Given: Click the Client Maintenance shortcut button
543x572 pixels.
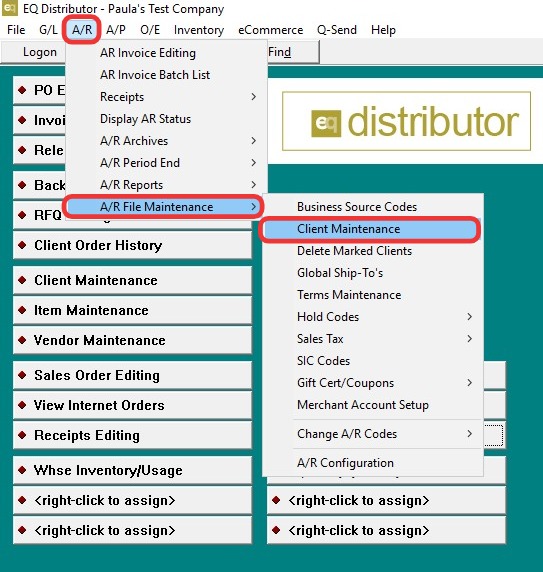Looking at the screenshot, I should coord(132,280).
